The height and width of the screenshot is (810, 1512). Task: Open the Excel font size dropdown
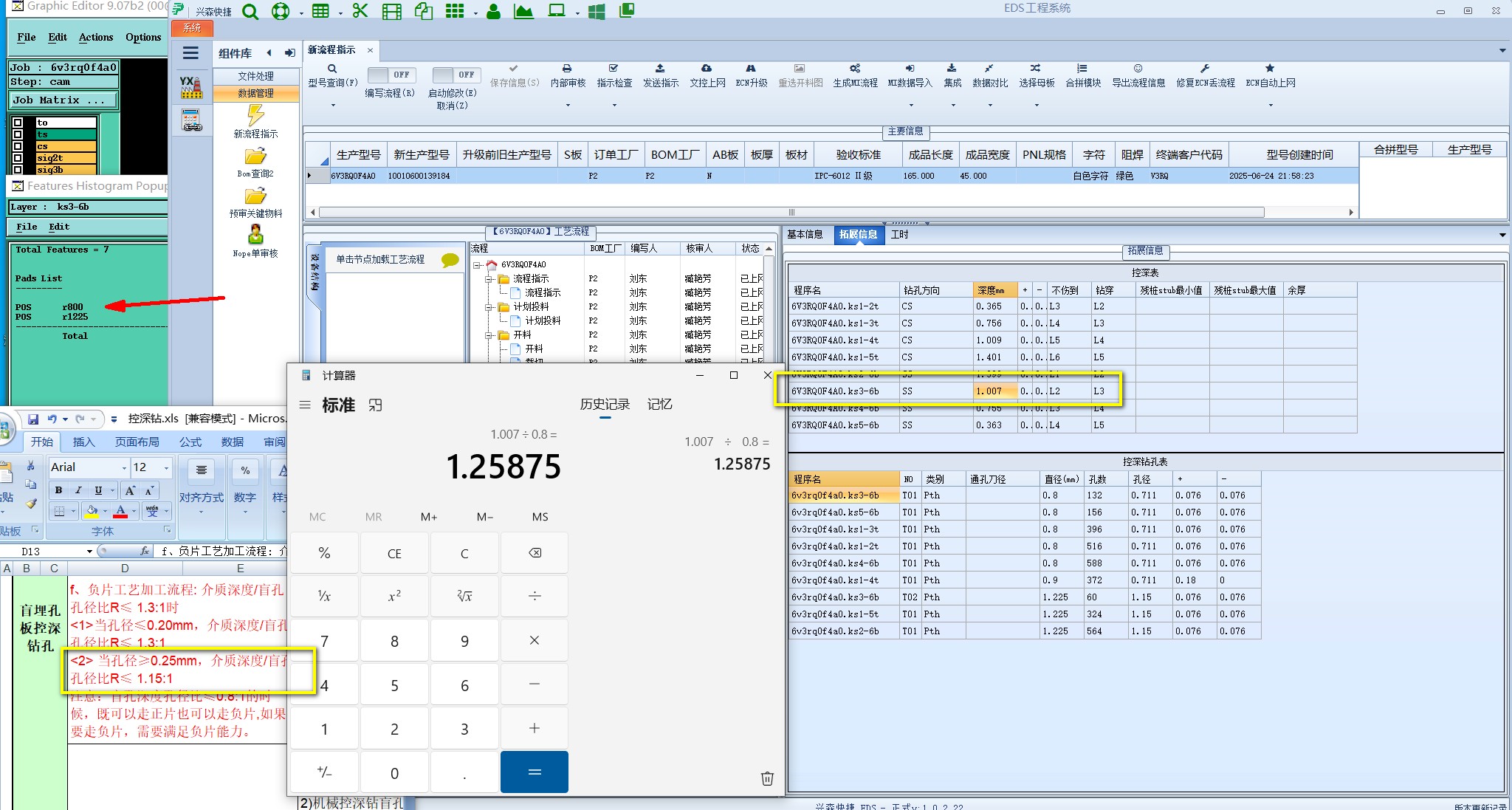click(166, 467)
